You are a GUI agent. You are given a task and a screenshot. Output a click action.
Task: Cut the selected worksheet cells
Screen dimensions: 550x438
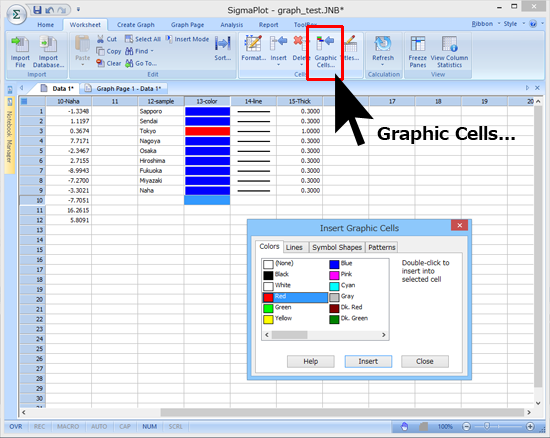coord(107,39)
